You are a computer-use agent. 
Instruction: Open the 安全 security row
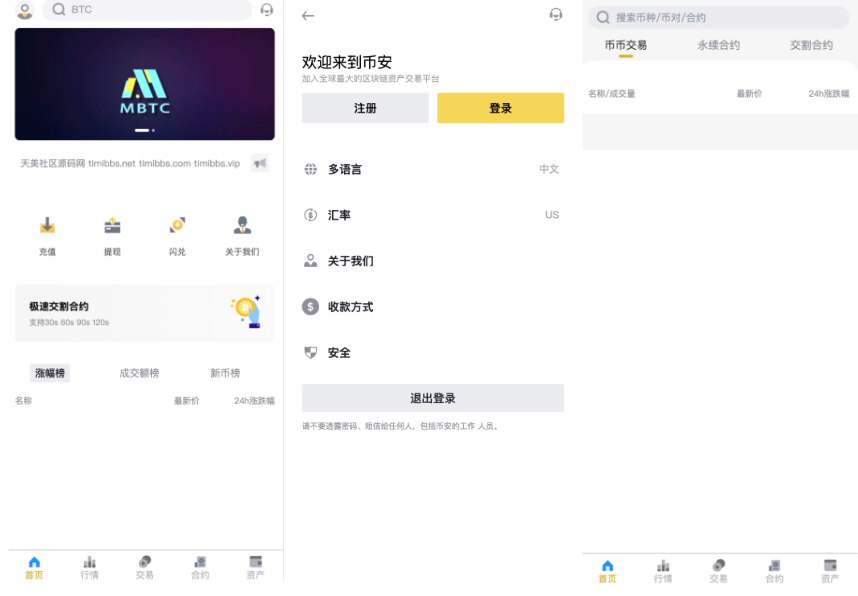pos(433,353)
